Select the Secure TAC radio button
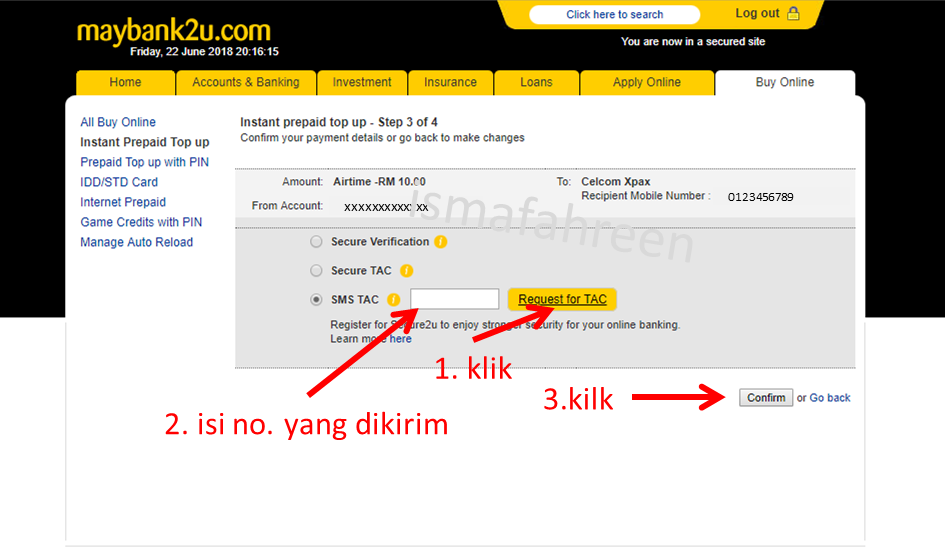The image size is (945, 555). coord(316,271)
